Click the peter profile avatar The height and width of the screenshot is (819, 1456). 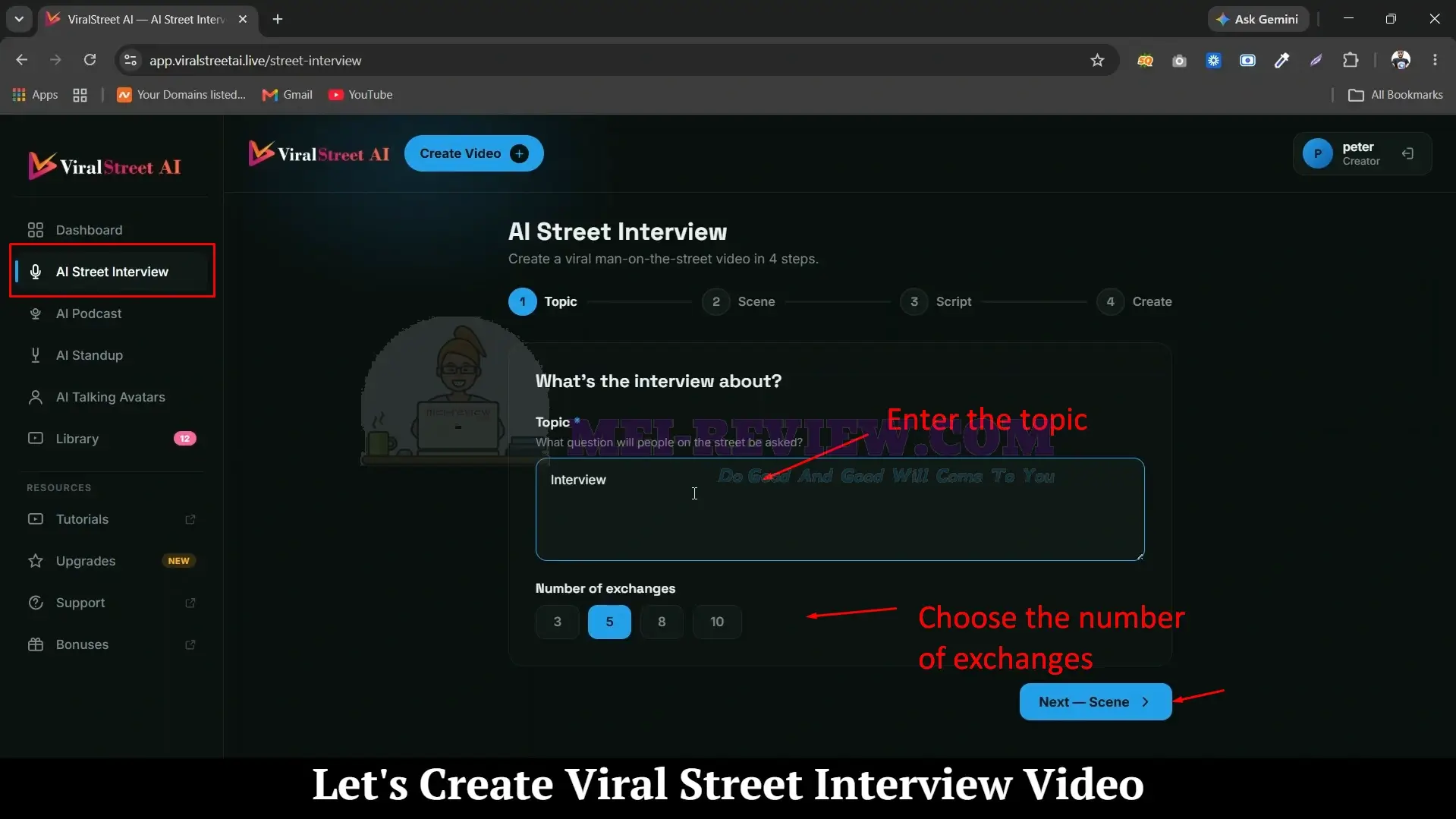(x=1317, y=153)
